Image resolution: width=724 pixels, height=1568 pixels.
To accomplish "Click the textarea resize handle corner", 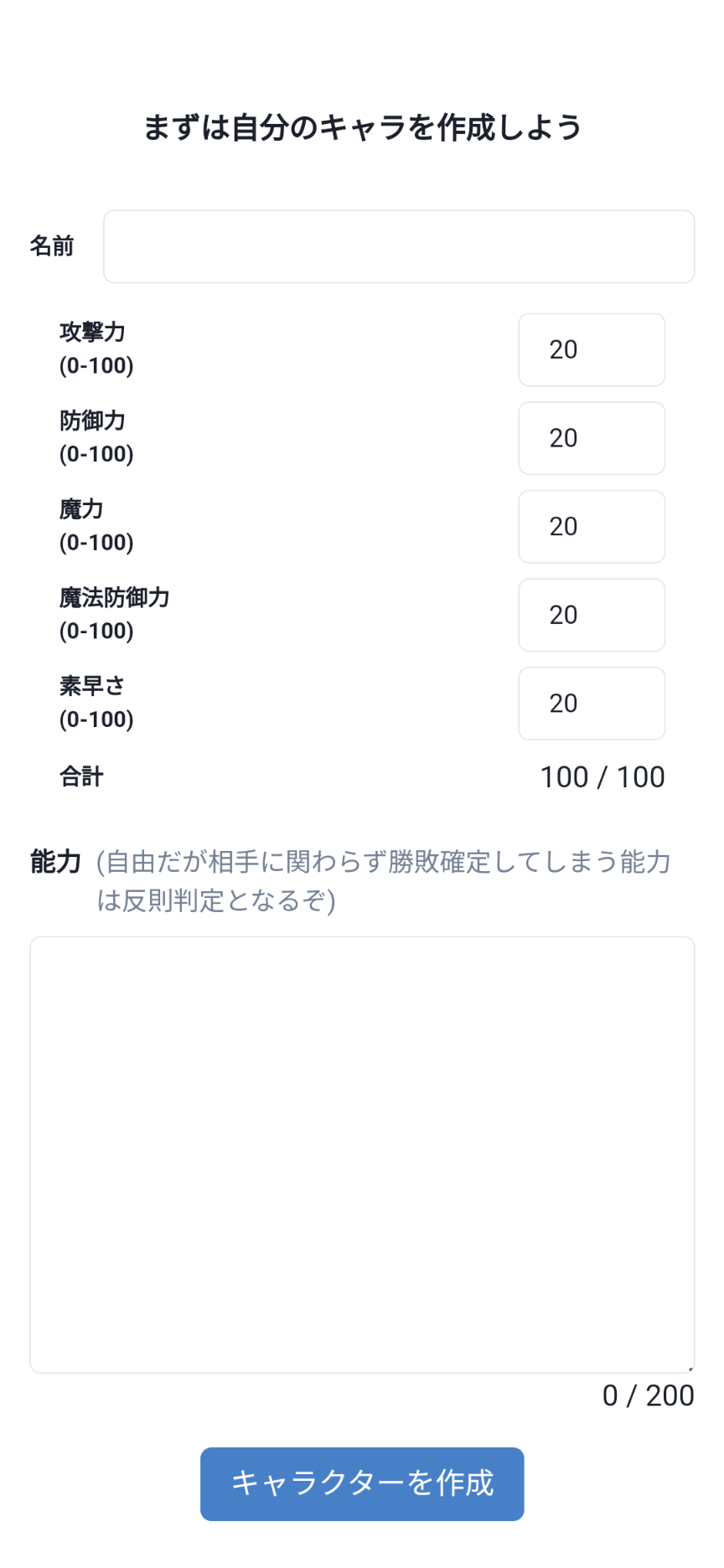I will (x=690, y=1368).
